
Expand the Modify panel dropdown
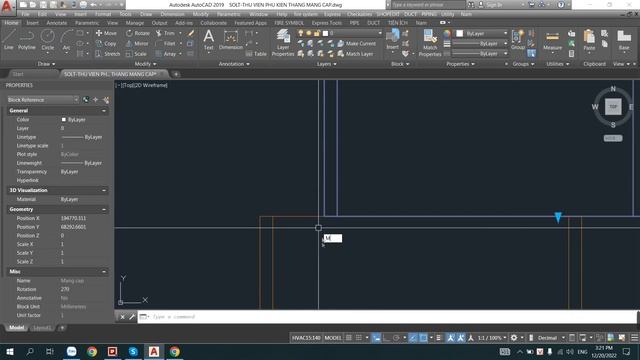click(x=145, y=64)
